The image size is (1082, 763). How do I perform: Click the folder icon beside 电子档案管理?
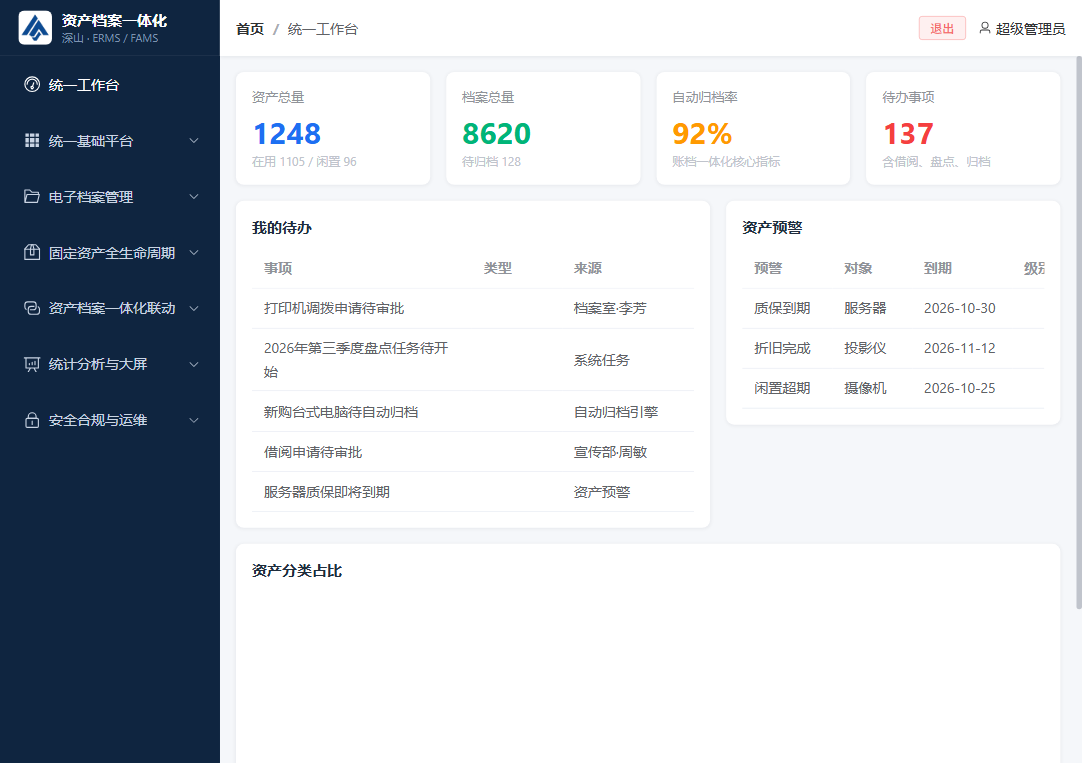32,196
